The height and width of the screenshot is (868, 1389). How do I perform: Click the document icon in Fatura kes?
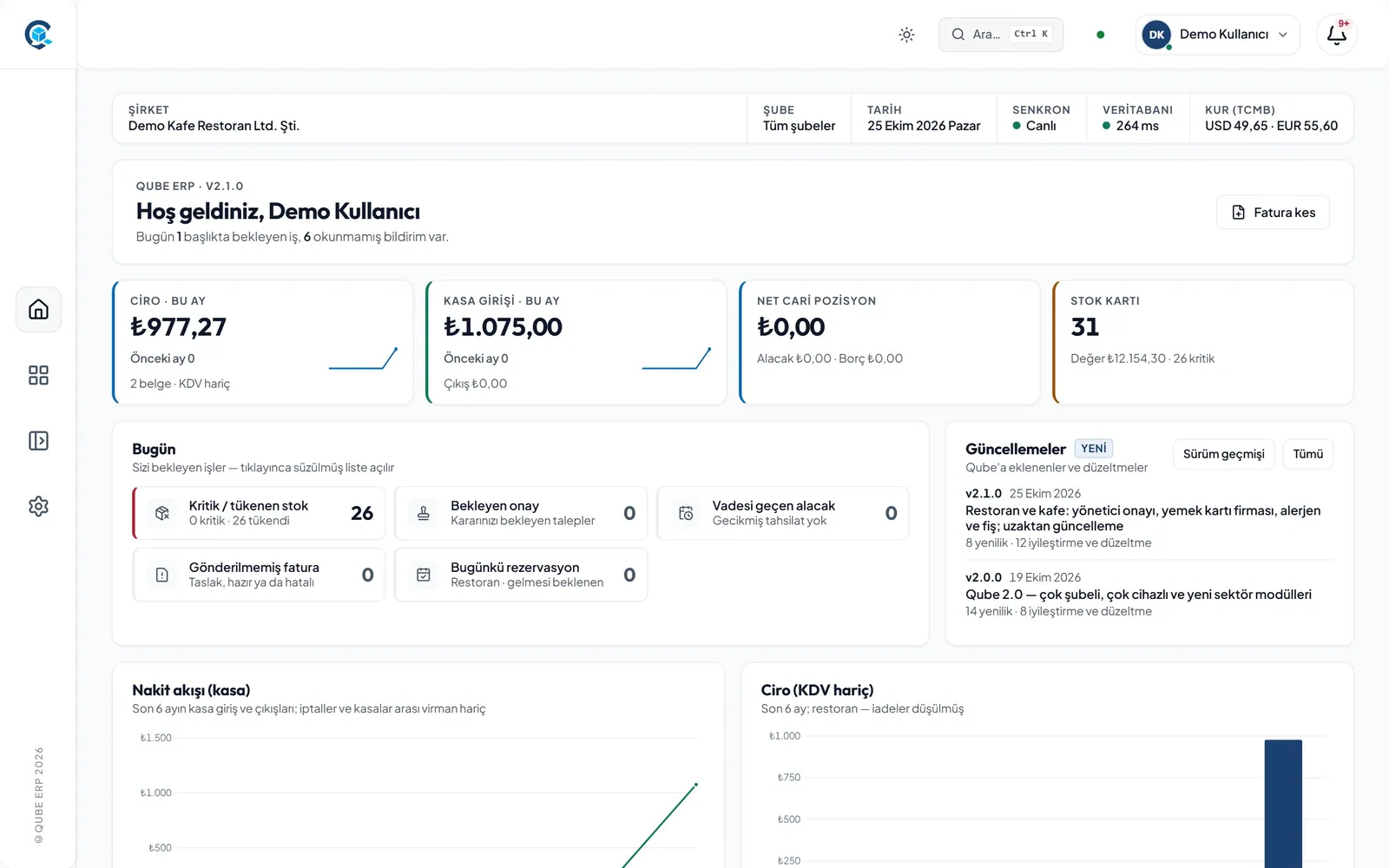coord(1239,213)
